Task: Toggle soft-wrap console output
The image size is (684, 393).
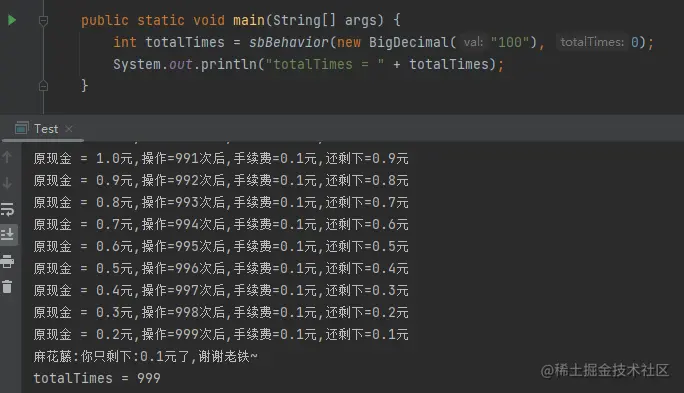Action: click(7, 209)
